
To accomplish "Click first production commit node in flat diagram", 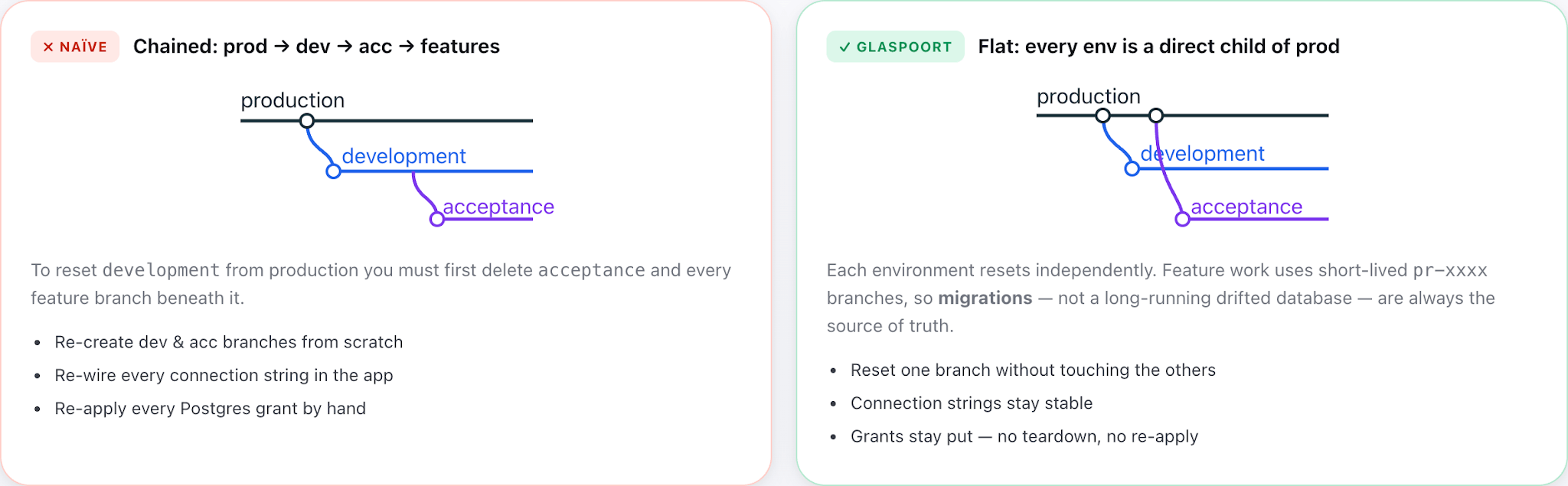I will tap(1102, 116).
